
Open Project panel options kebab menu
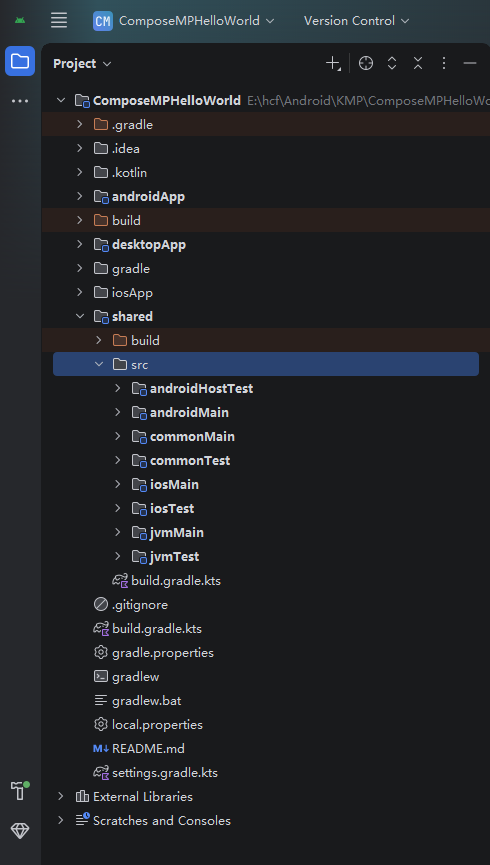pos(444,63)
